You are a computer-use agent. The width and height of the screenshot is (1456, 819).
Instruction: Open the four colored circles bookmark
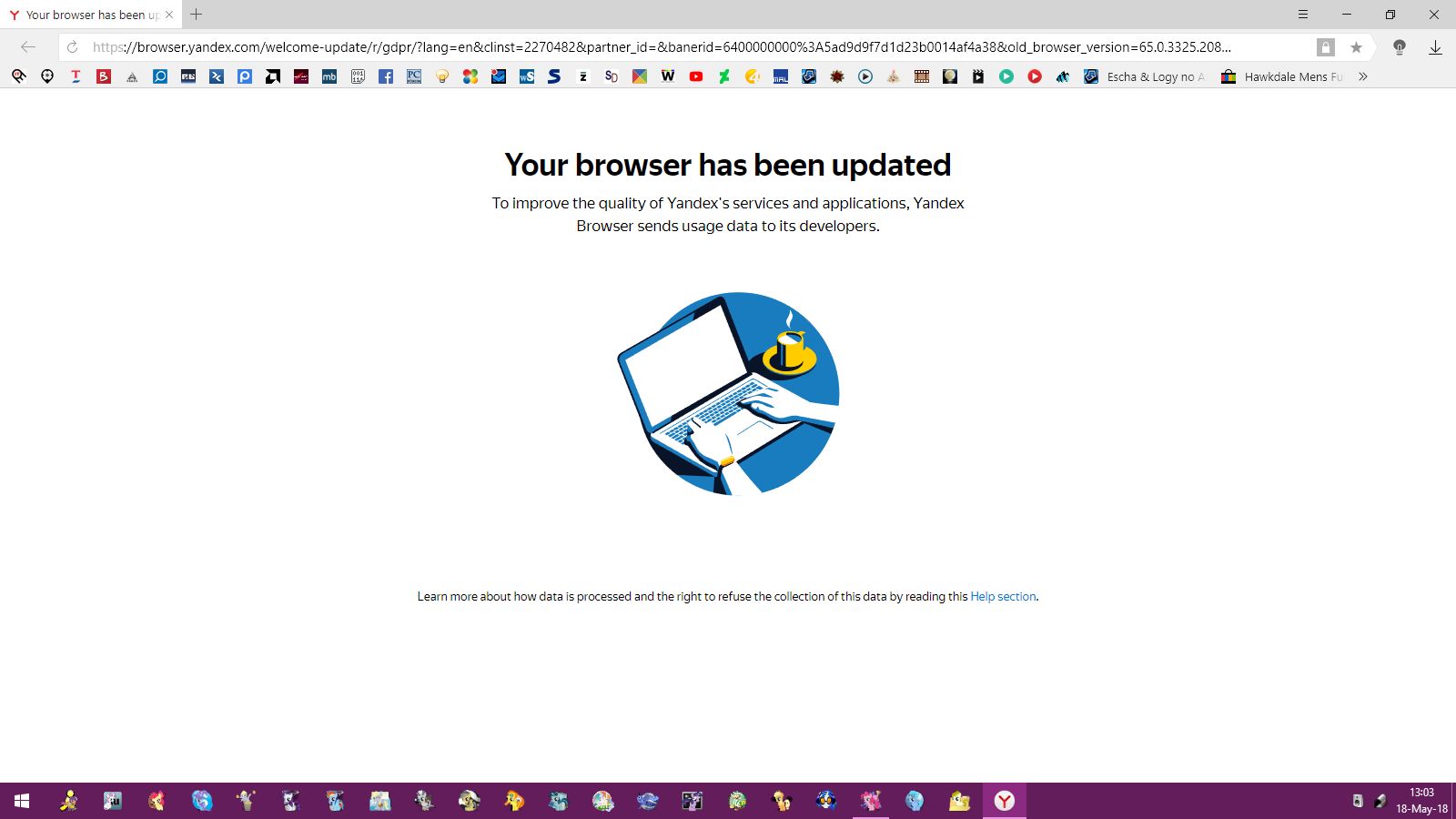click(x=470, y=76)
